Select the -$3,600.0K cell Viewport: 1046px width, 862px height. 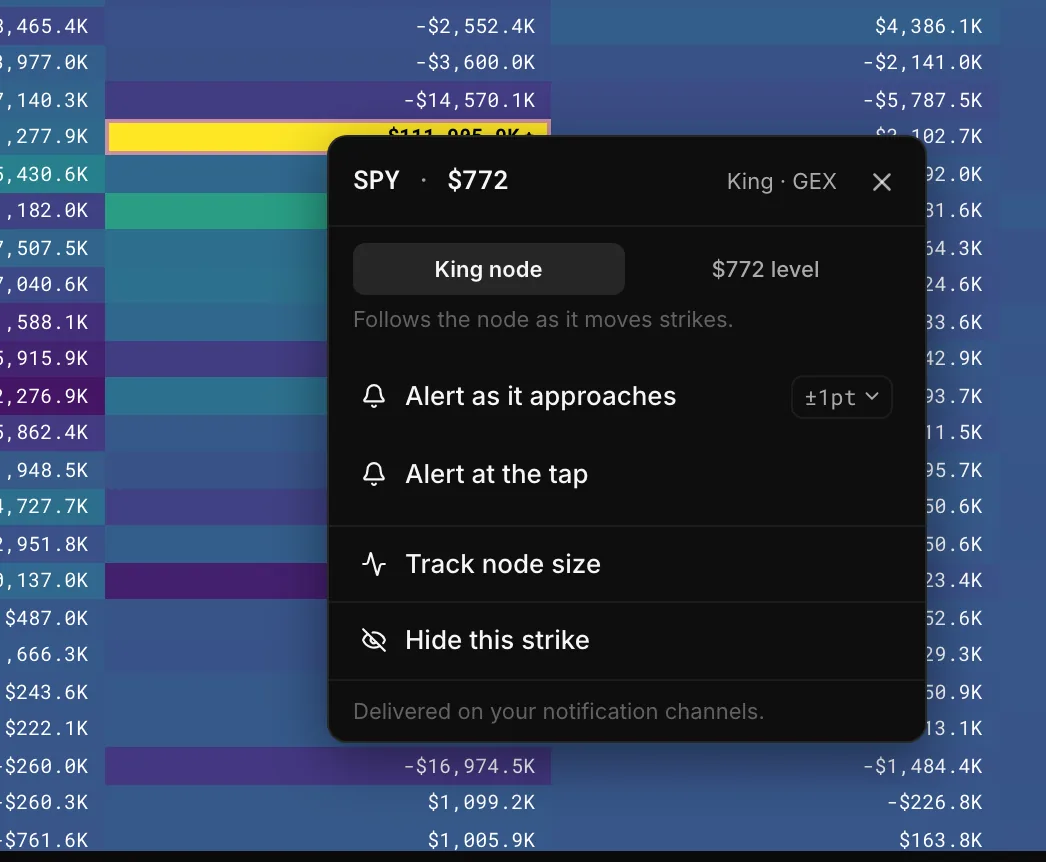click(328, 63)
